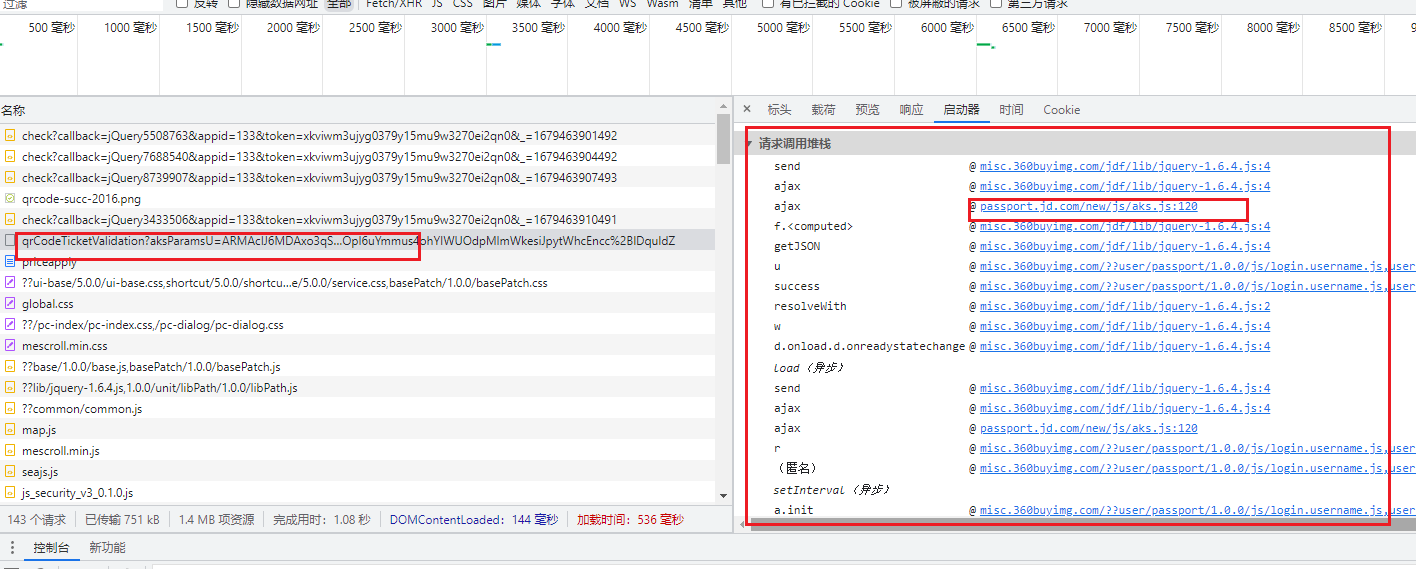Click the script icon beside seajs.js
The image size is (1416, 569).
coord(10,472)
